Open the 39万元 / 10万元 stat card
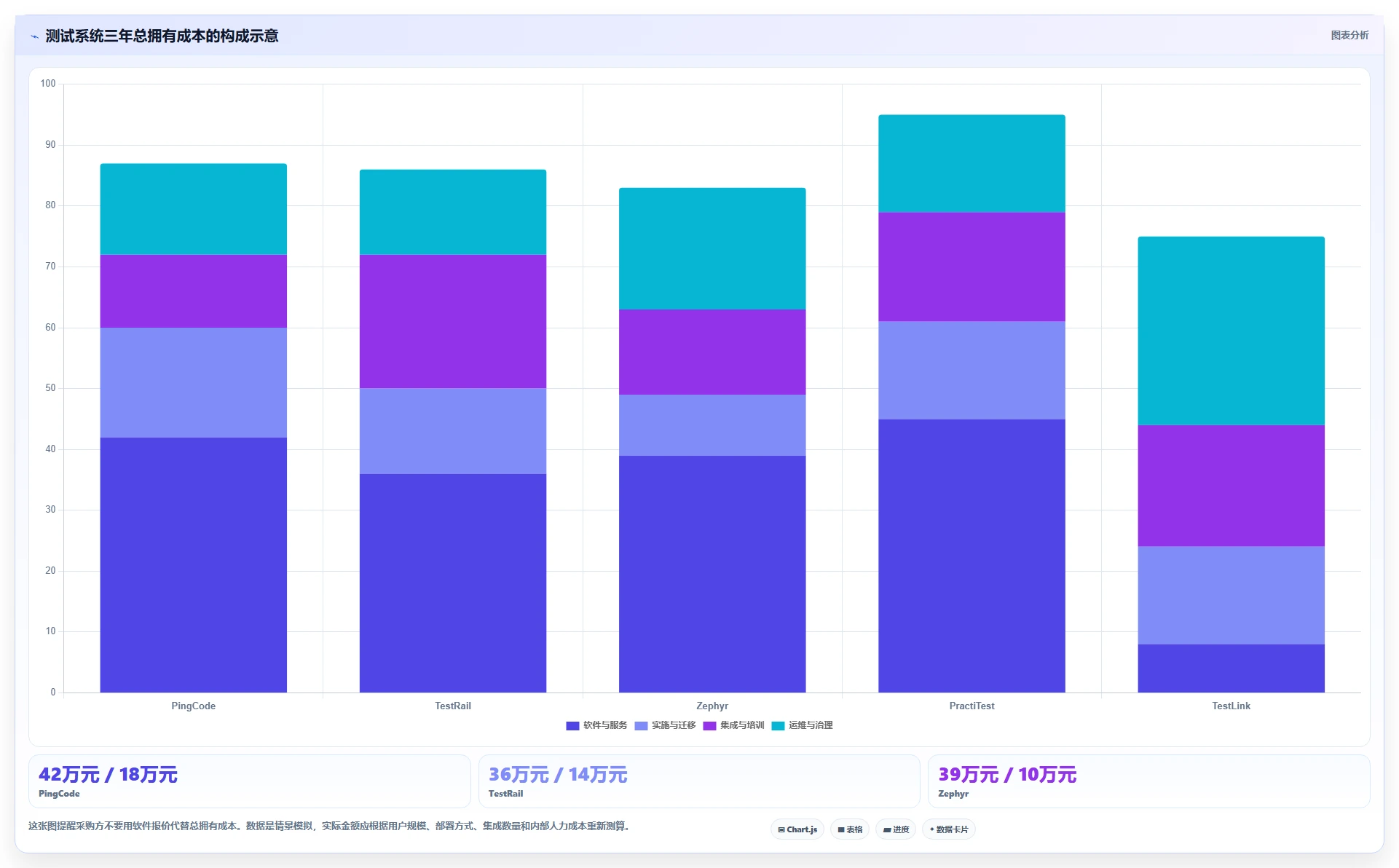This screenshot has height=868, width=1399. 1148,781
